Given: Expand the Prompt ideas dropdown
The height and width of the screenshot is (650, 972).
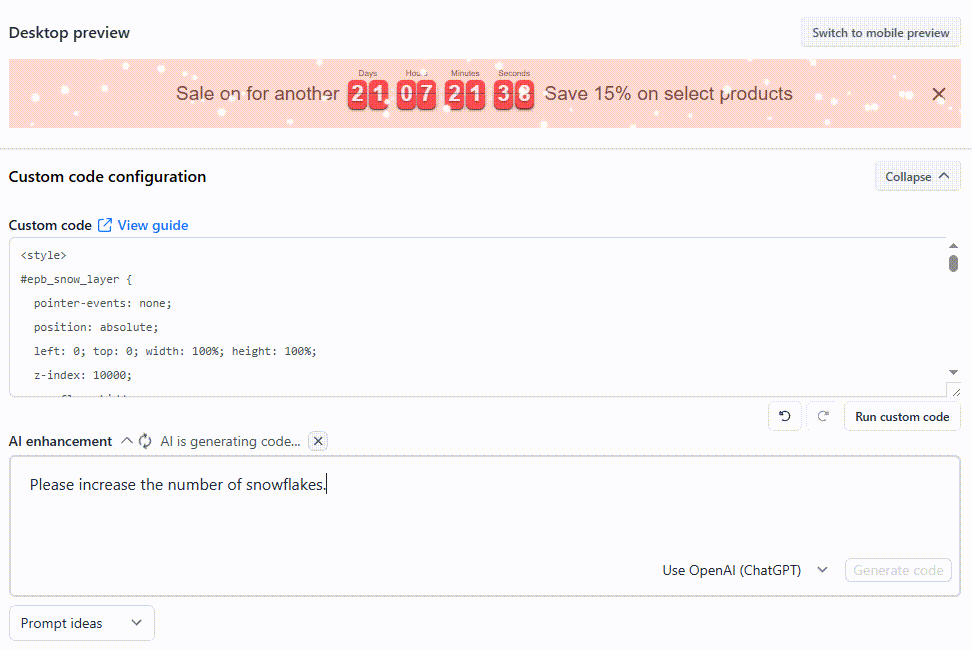Looking at the screenshot, I should [x=82, y=623].
